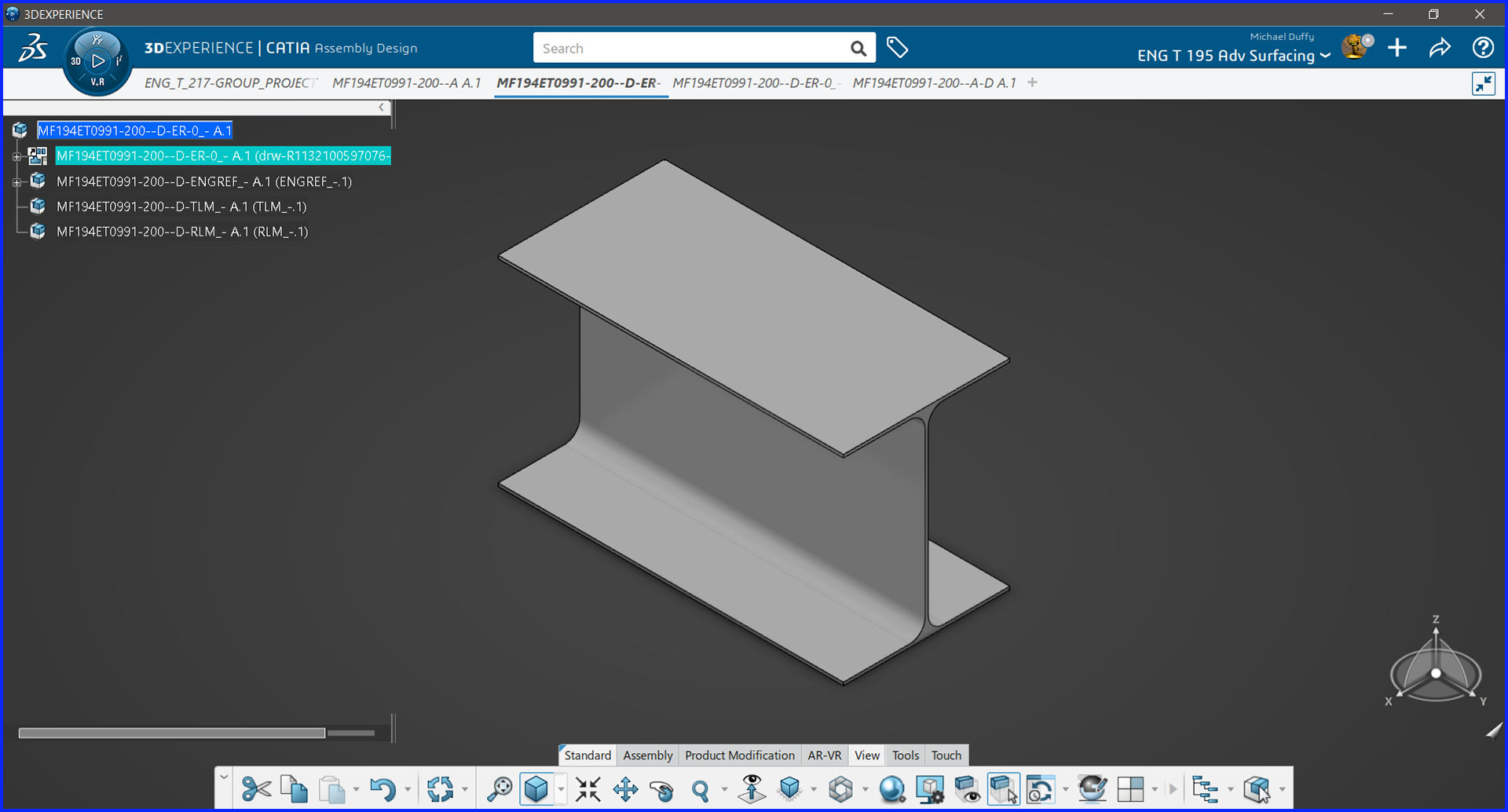Select the Pan four-arrow icon
Image resolution: width=1508 pixels, height=812 pixels.
tap(625, 789)
